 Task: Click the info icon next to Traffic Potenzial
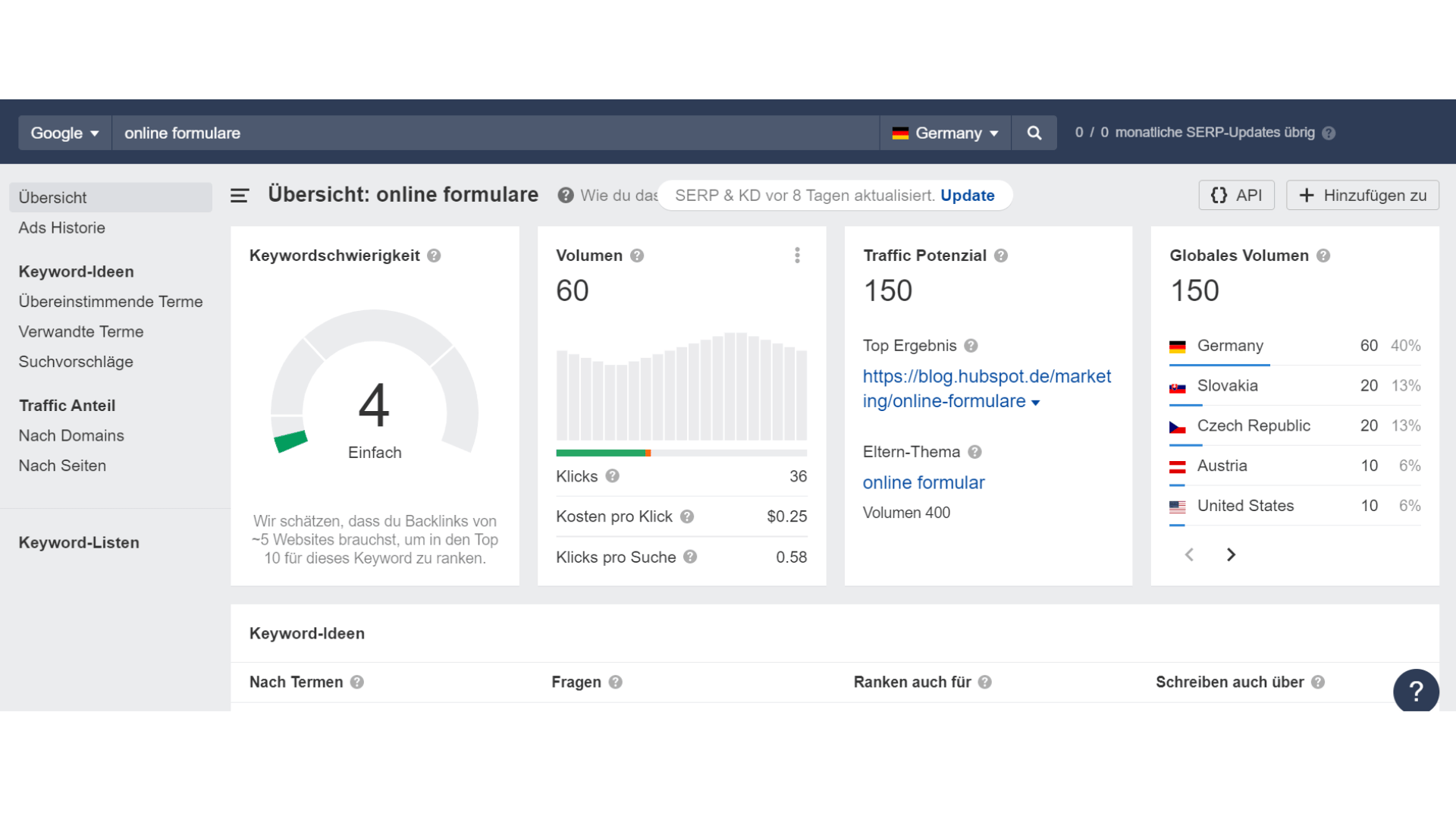pyautogui.click(x=1000, y=256)
